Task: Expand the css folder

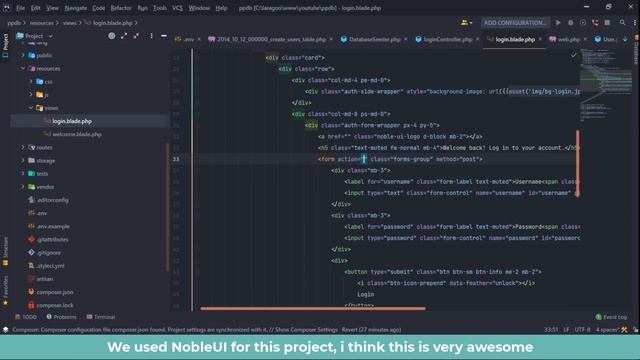Action: 31,82
